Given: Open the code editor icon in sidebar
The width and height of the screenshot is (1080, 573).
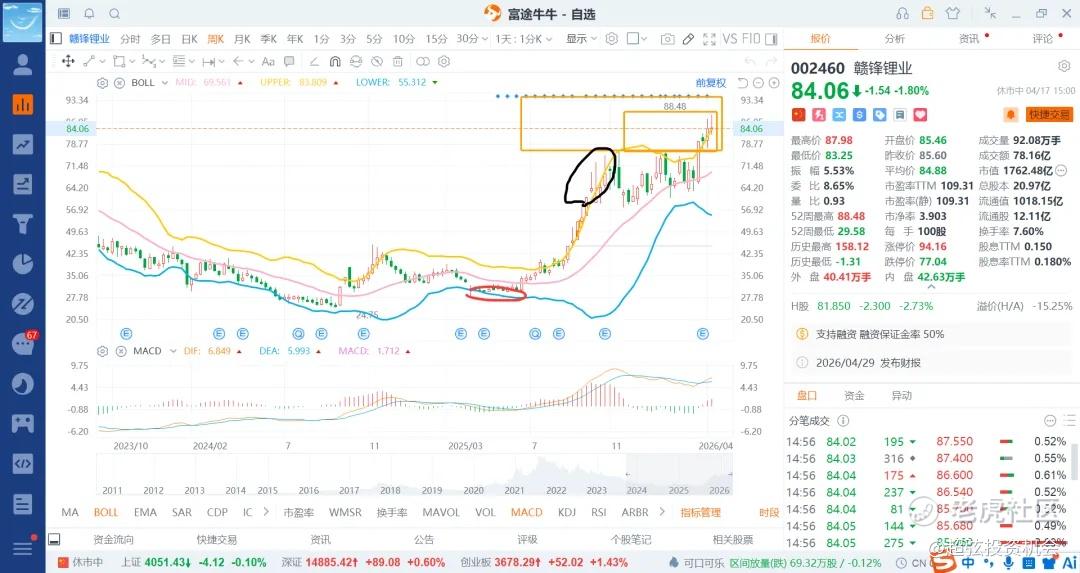Looking at the screenshot, I should [x=23, y=463].
